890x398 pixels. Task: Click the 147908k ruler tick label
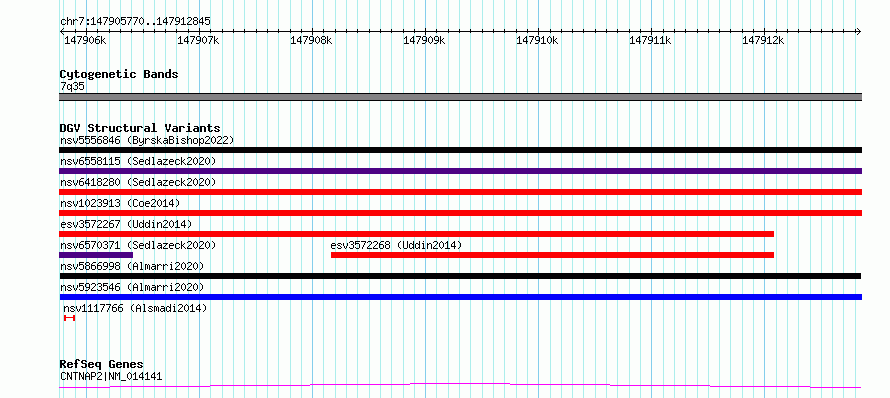tap(311, 40)
